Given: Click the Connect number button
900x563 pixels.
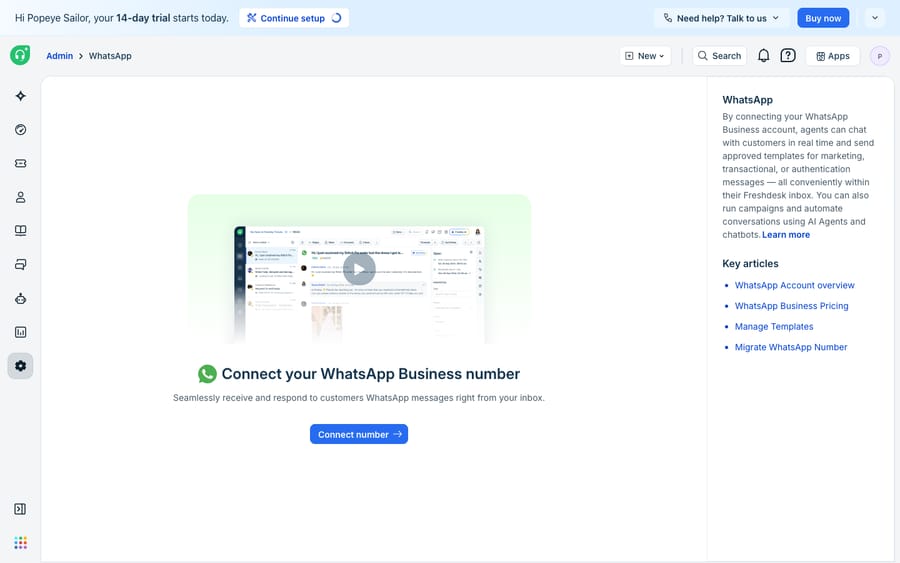Looking at the screenshot, I should coord(359,434).
